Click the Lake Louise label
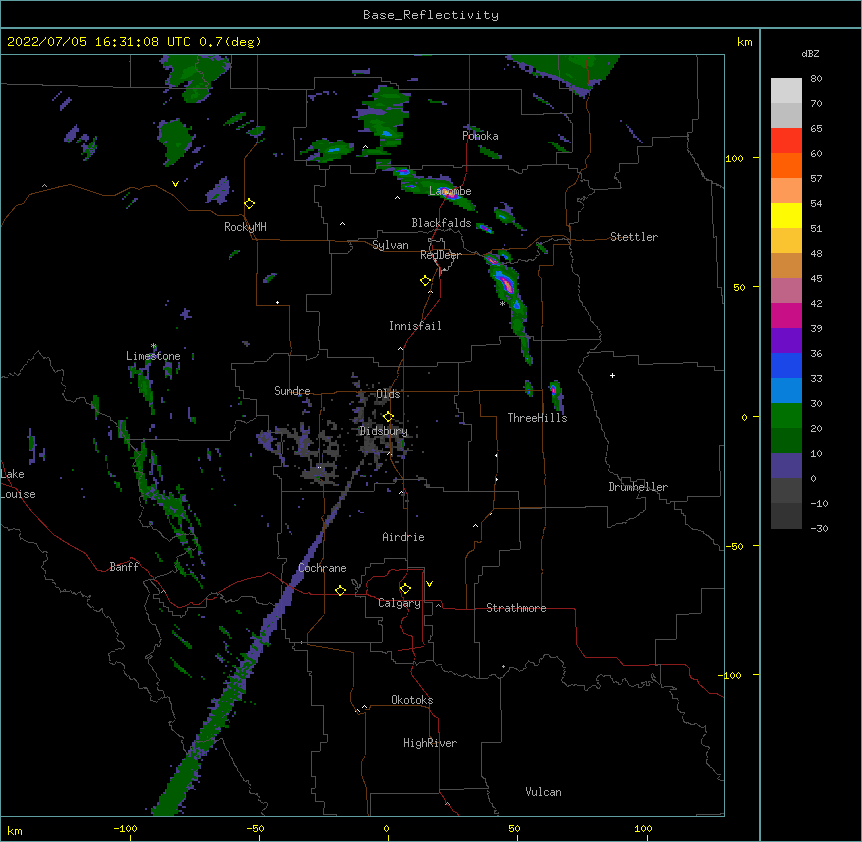 16,484
